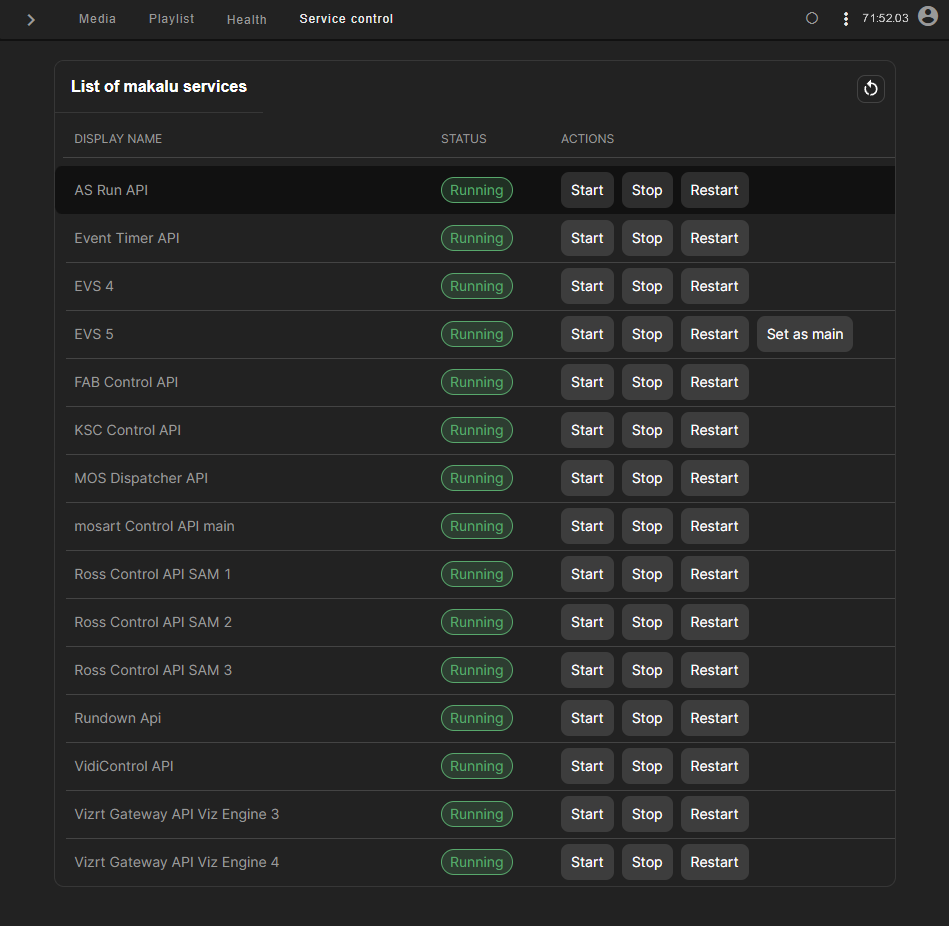Screen dimensions: 949x926
Task: Click the DISPLAY NAME column header
Action: (118, 139)
